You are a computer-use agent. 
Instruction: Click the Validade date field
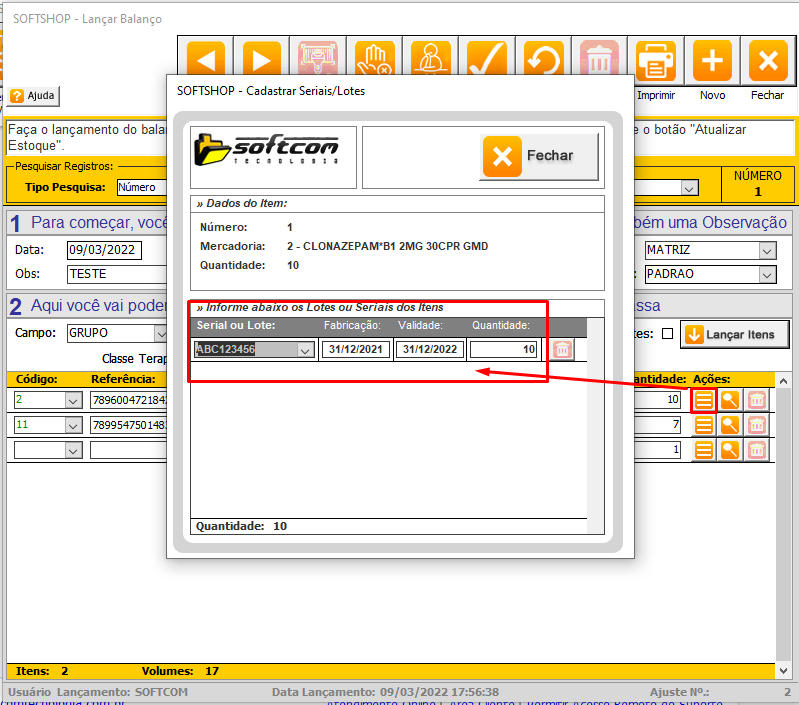point(430,350)
